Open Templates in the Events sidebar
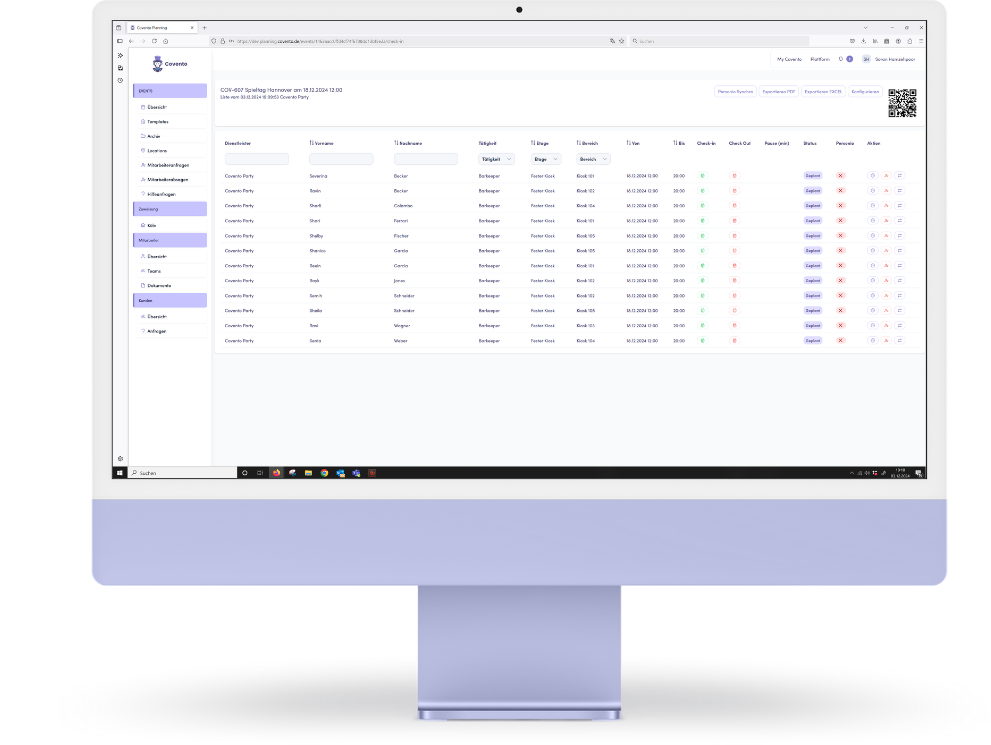Image resolution: width=991 pixels, height=745 pixels. click(157, 121)
